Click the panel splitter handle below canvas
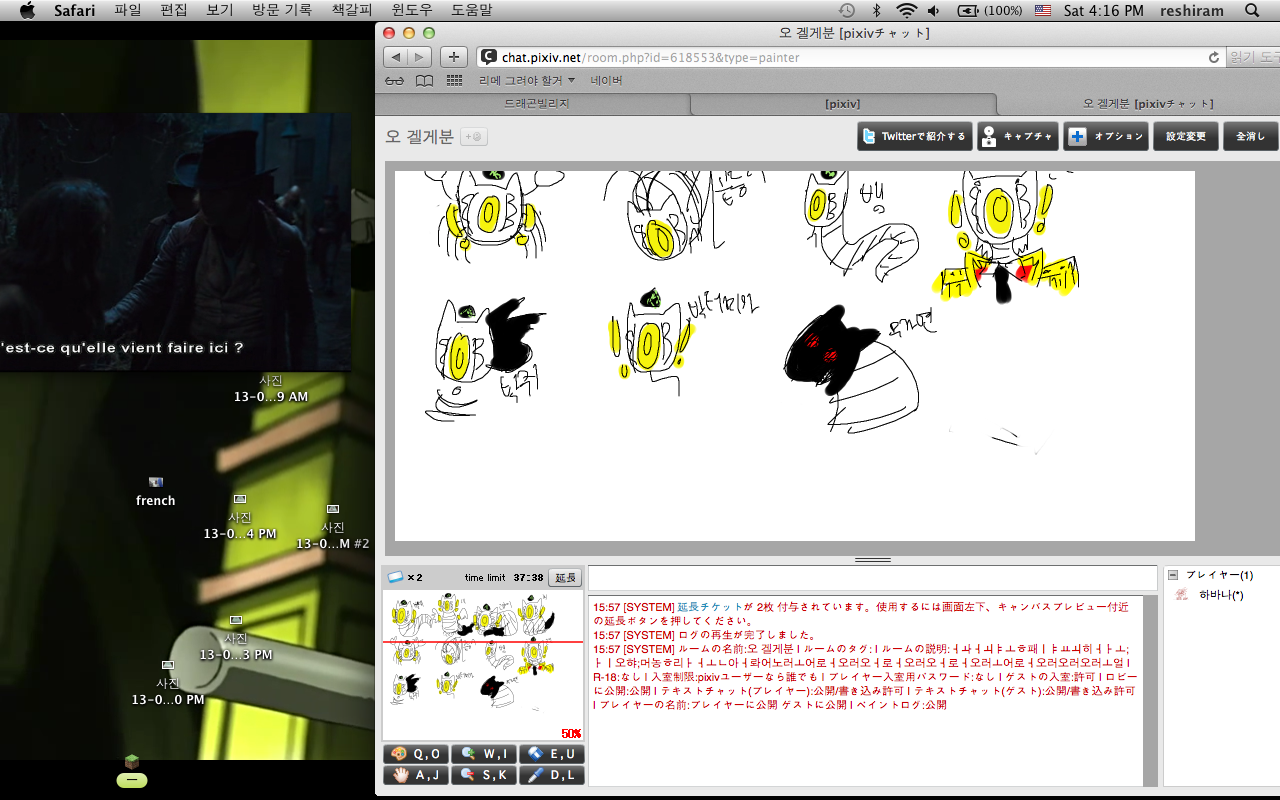The width and height of the screenshot is (1280, 800). point(873,560)
